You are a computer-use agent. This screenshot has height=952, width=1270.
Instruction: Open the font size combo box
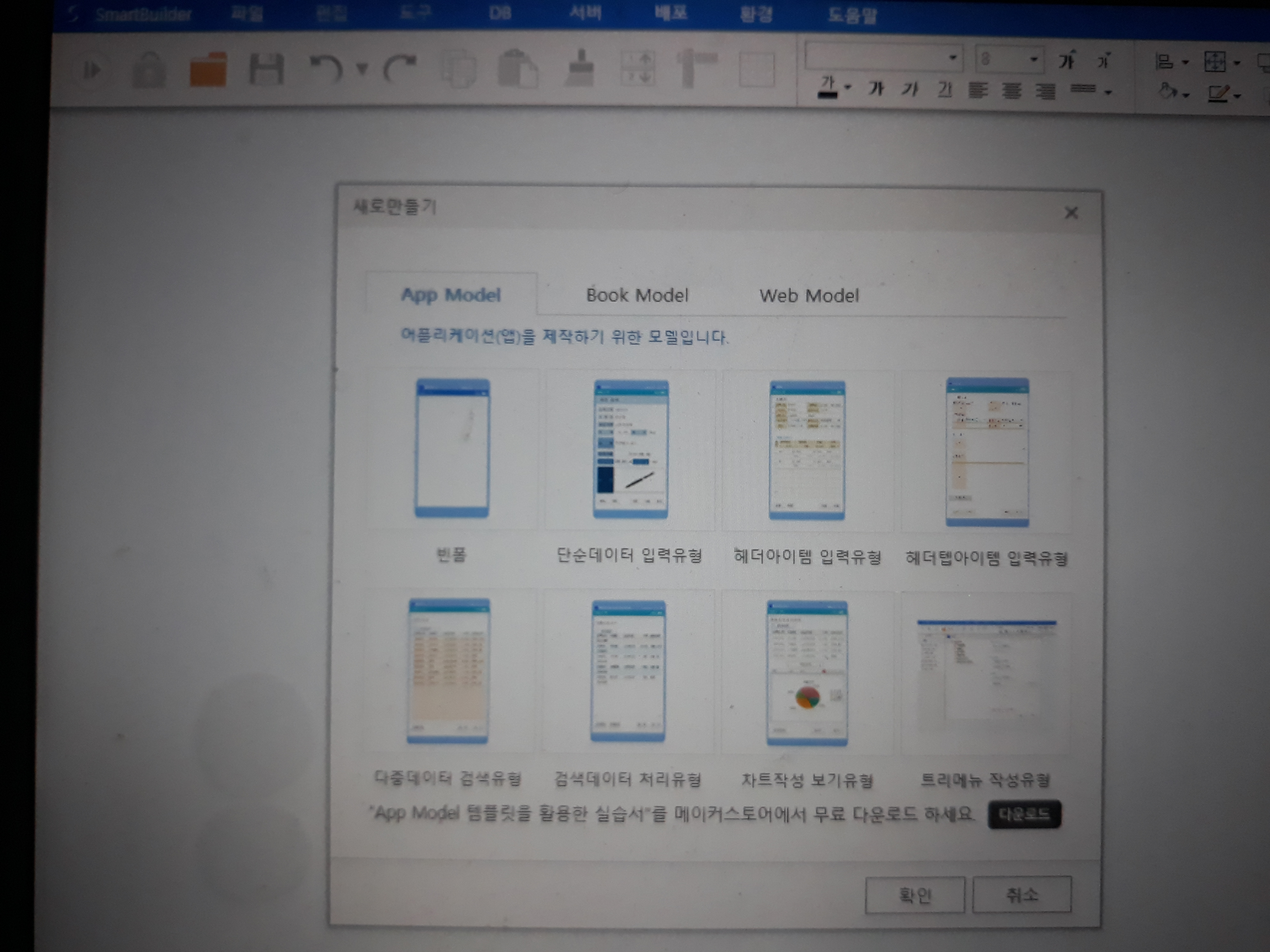(x=1010, y=58)
